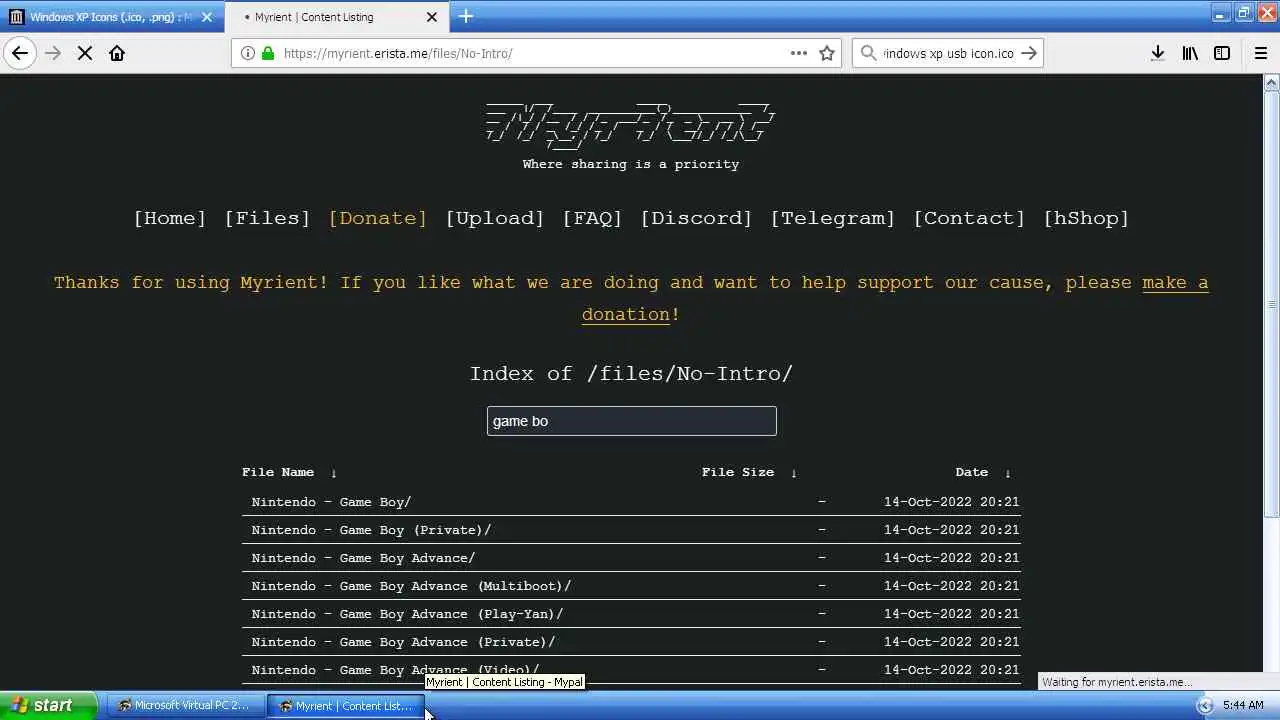Image resolution: width=1280 pixels, height=720 pixels.
Task: Open the [Contact] menu link
Action: 969,218
